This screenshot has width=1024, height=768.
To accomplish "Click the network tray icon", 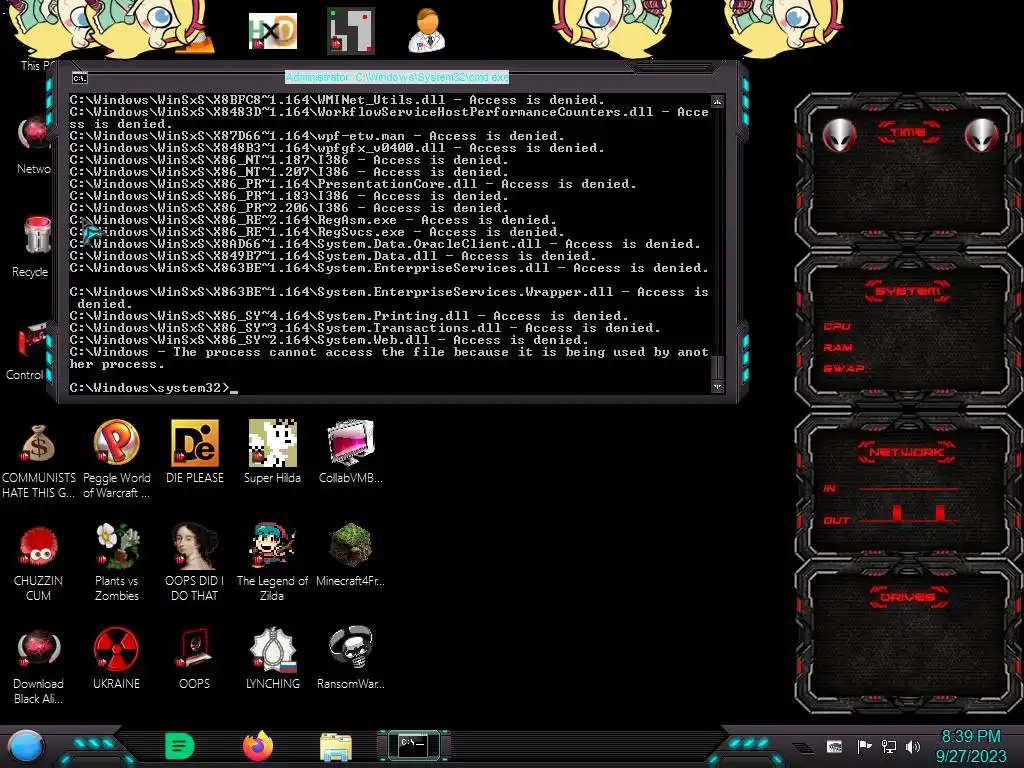I will click(x=889, y=746).
